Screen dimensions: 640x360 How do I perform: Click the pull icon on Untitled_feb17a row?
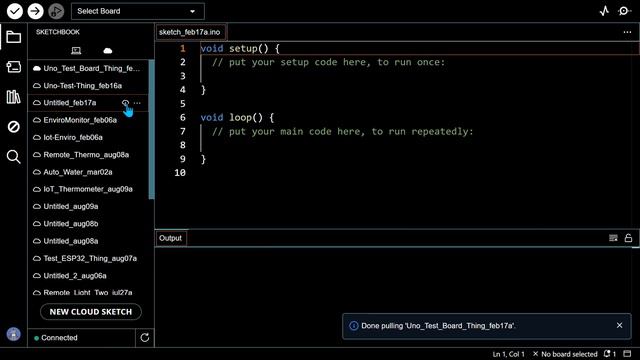coord(125,103)
